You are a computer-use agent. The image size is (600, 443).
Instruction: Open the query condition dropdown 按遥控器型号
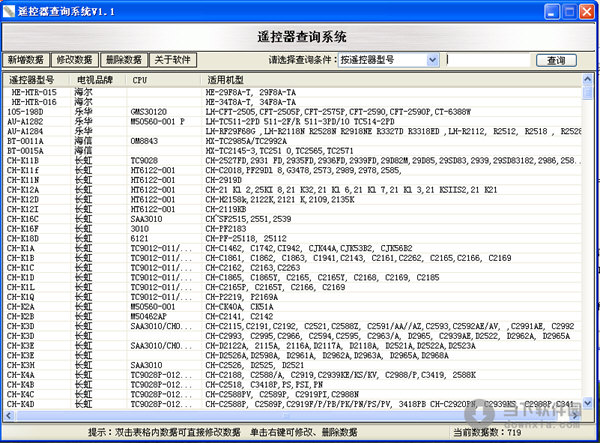[388, 60]
